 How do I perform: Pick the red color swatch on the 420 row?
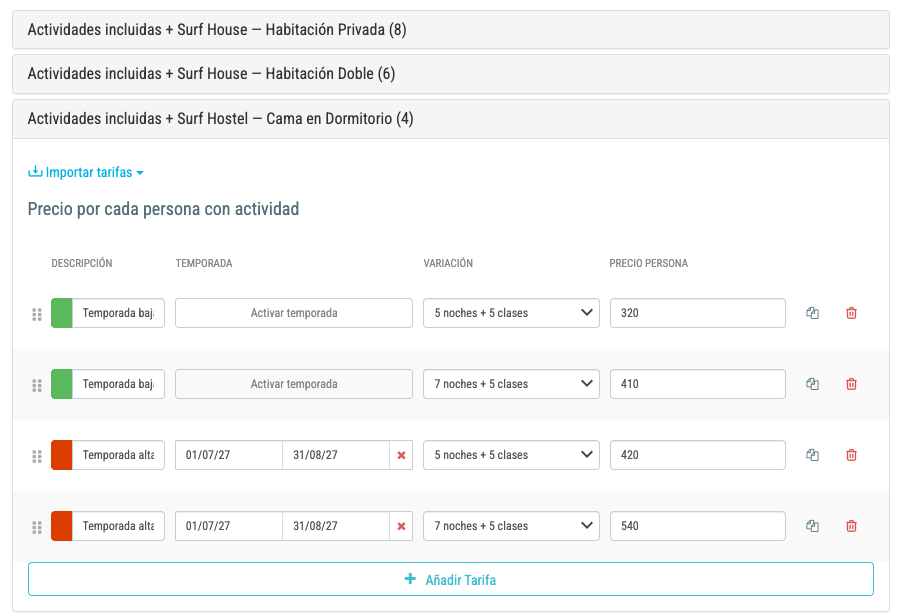click(62, 455)
